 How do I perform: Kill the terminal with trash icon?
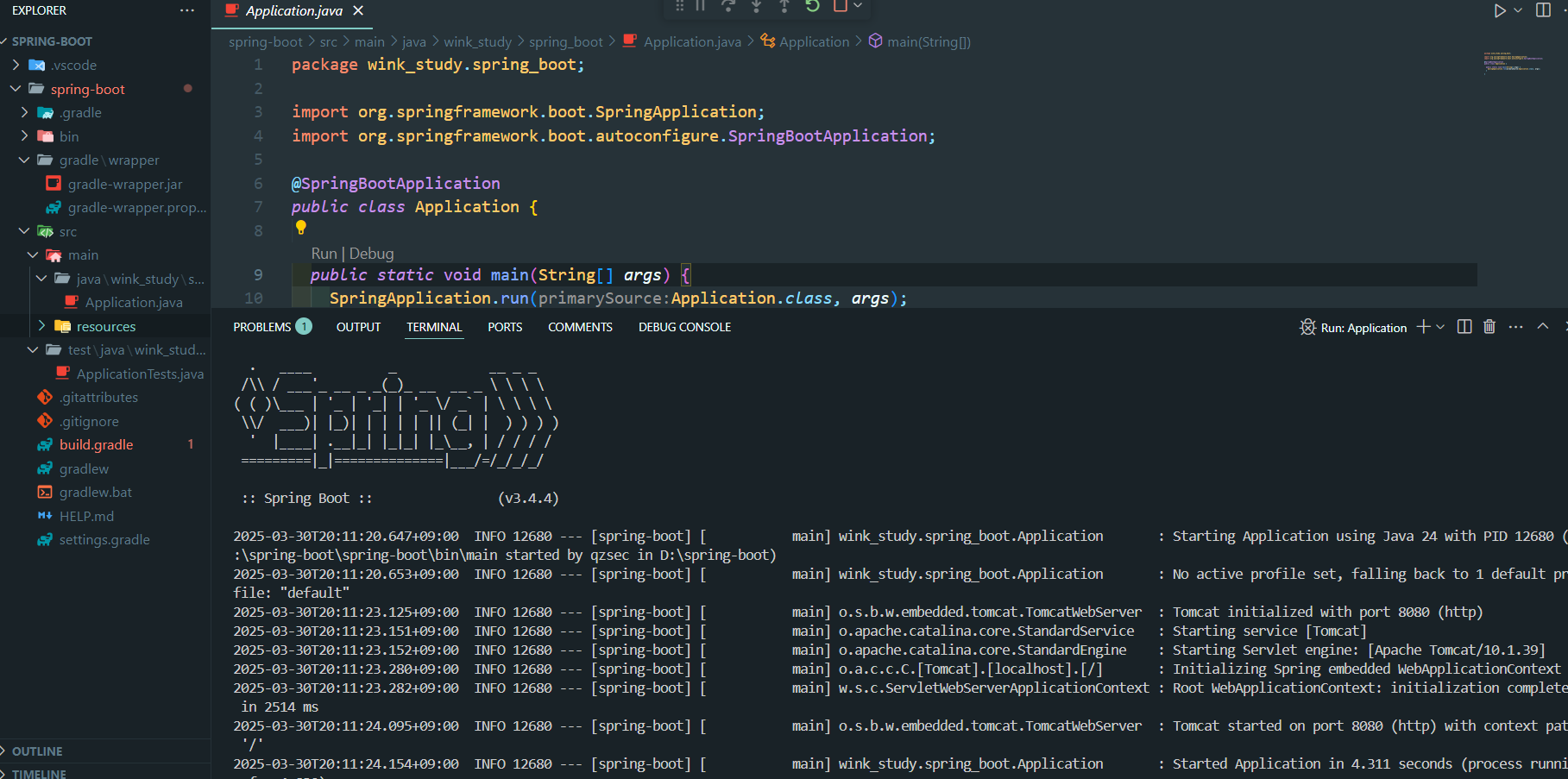(x=1489, y=326)
